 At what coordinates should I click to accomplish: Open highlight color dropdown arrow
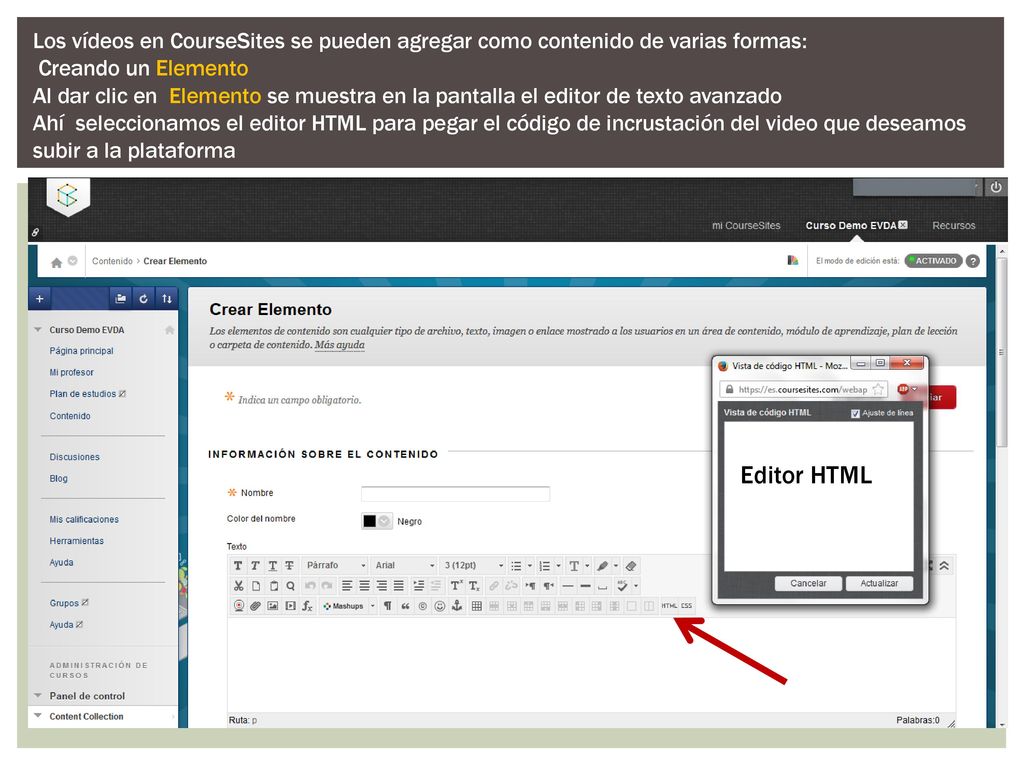click(616, 566)
